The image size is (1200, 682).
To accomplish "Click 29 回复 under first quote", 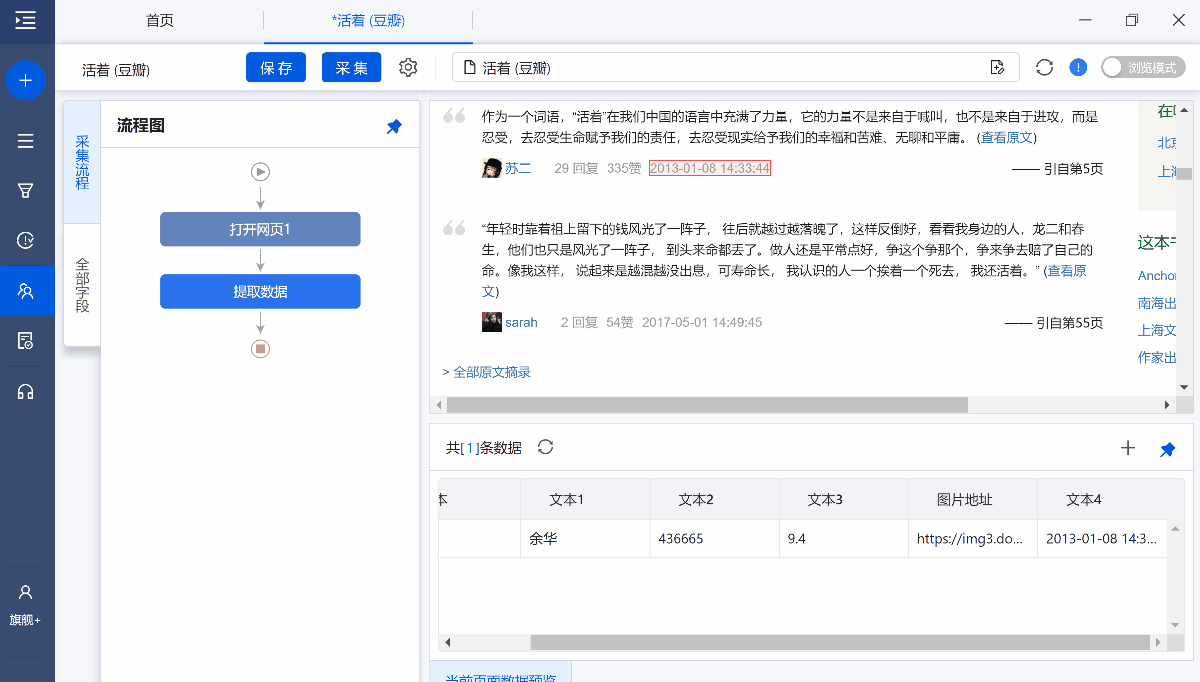I will pos(576,168).
